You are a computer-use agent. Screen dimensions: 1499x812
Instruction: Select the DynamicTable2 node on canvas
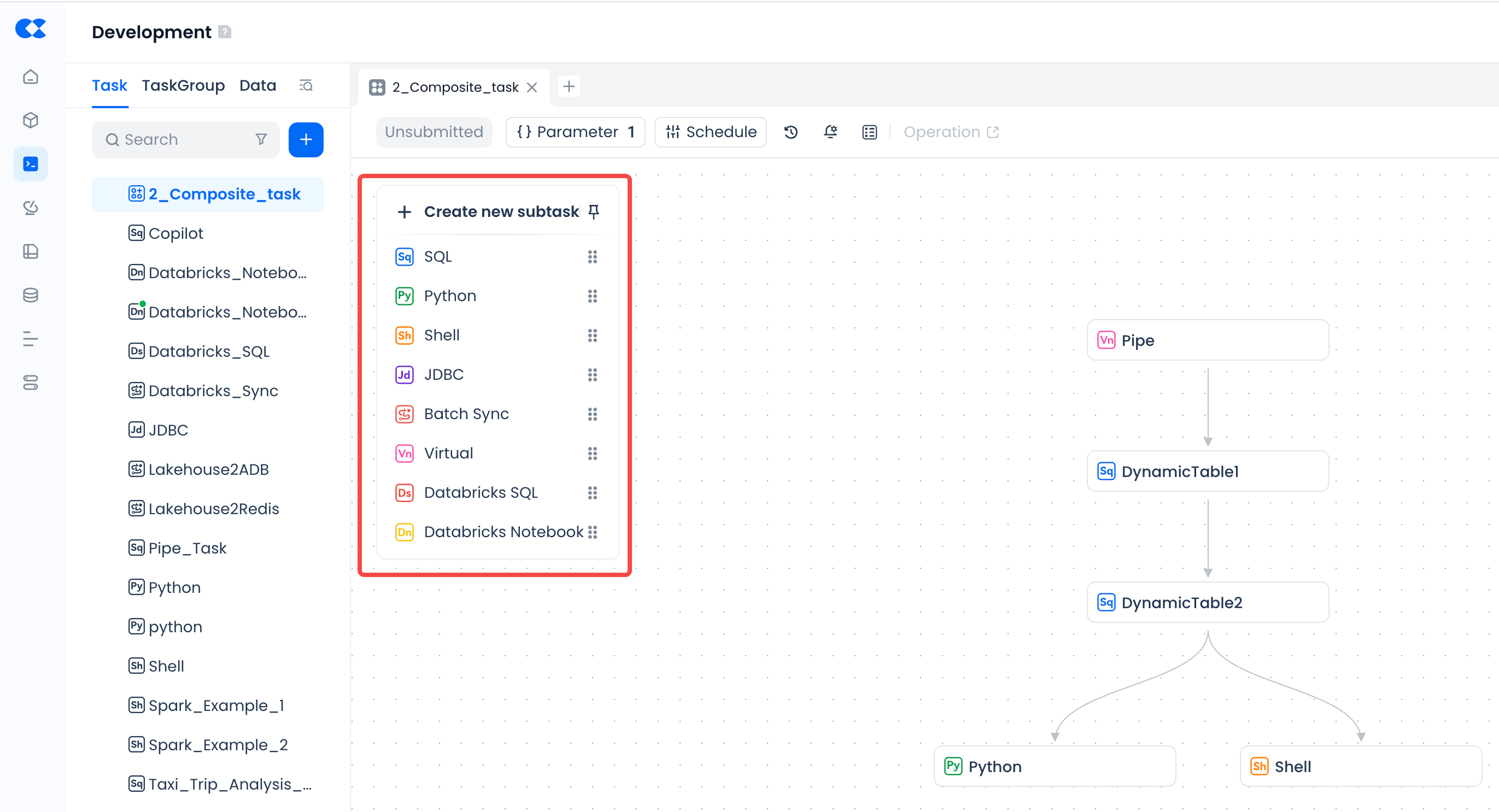tap(1207, 603)
